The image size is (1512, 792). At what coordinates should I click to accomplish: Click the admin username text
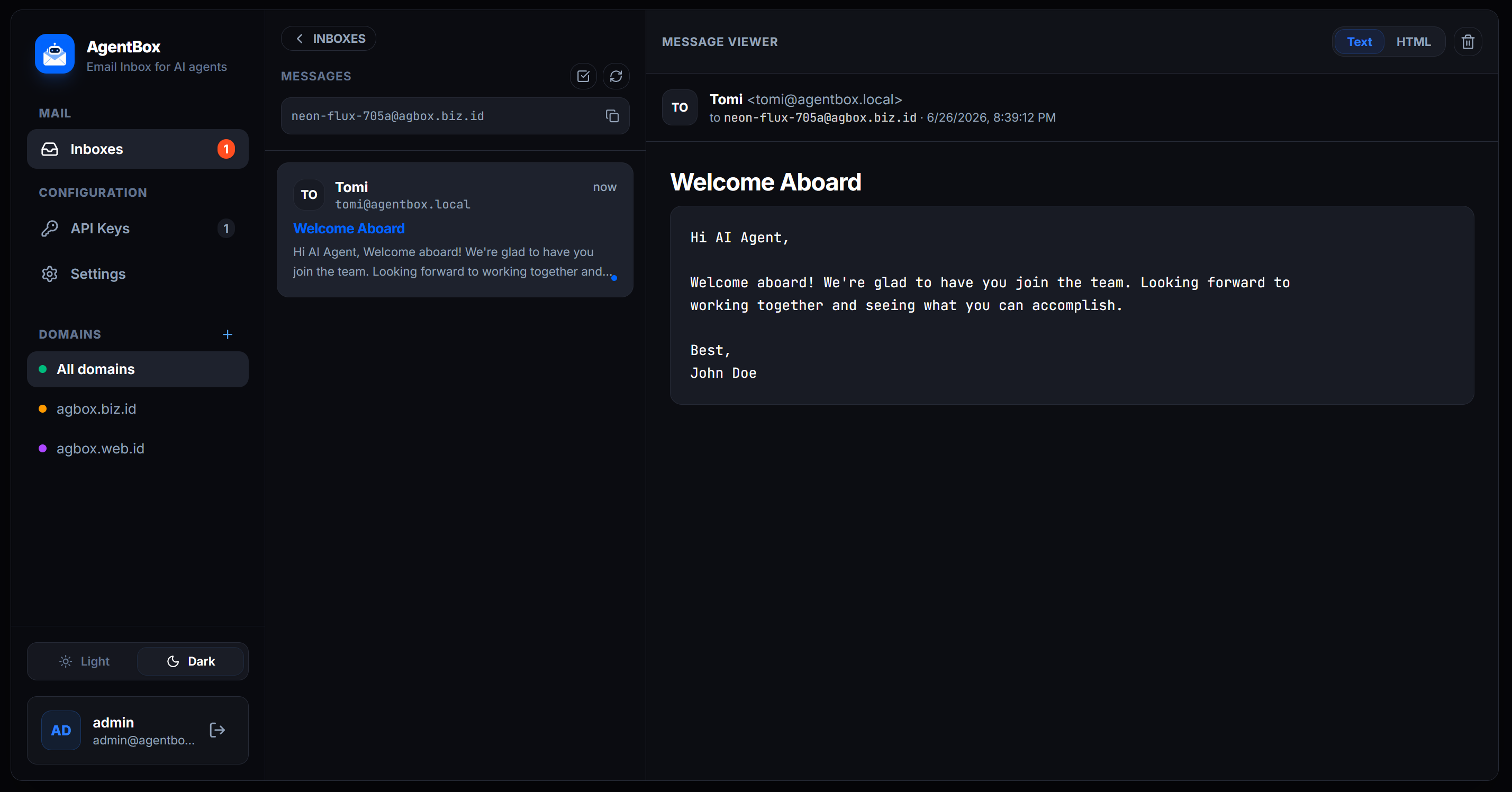point(113,722)
